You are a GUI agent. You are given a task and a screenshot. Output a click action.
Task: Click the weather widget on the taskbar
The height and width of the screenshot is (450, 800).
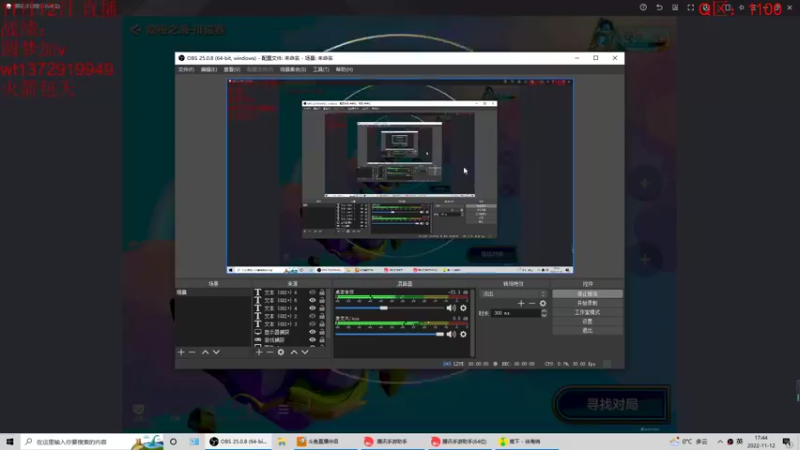coord(689,441)
